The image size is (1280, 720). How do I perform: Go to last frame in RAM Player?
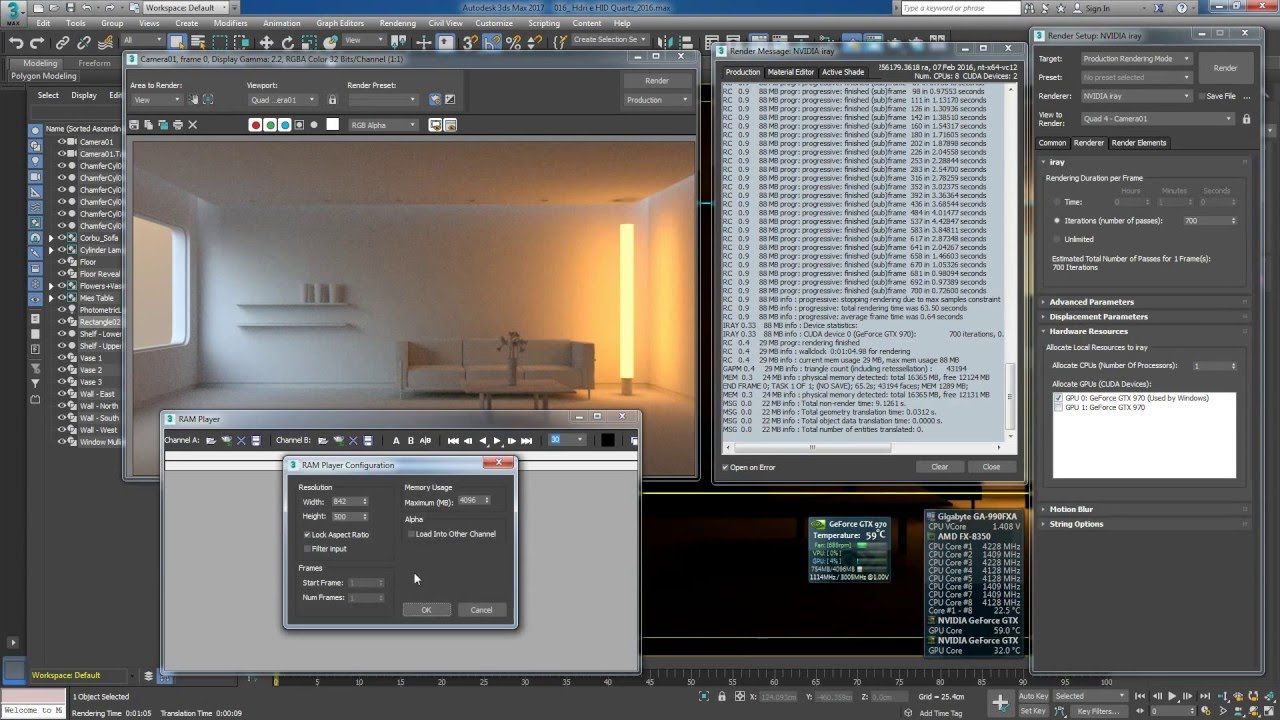tap(526, 440)
